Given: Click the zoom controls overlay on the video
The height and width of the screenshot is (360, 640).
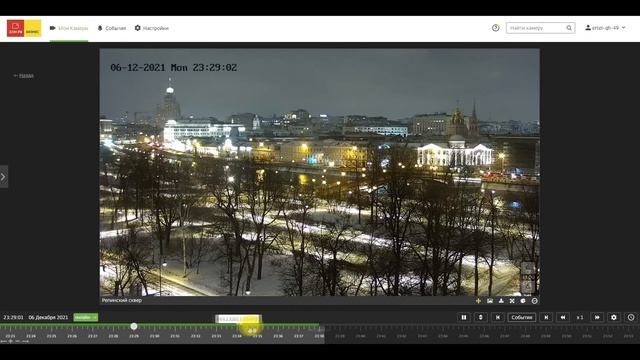Looking at the screenshot, I should point(528,278).
